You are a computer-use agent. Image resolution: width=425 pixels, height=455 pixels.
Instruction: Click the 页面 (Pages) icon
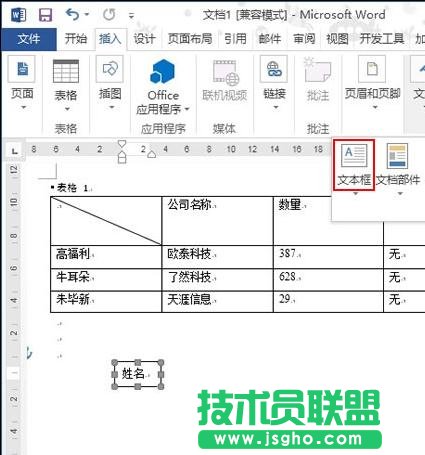tap(22, 69)
